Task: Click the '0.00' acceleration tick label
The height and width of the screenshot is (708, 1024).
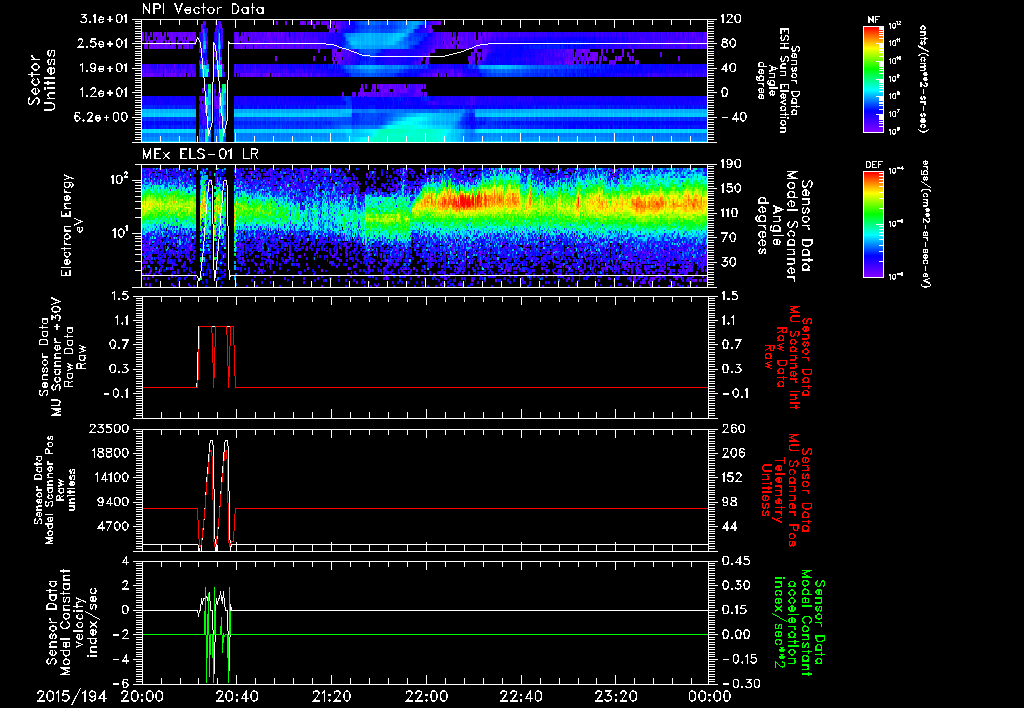Action: 734,634
